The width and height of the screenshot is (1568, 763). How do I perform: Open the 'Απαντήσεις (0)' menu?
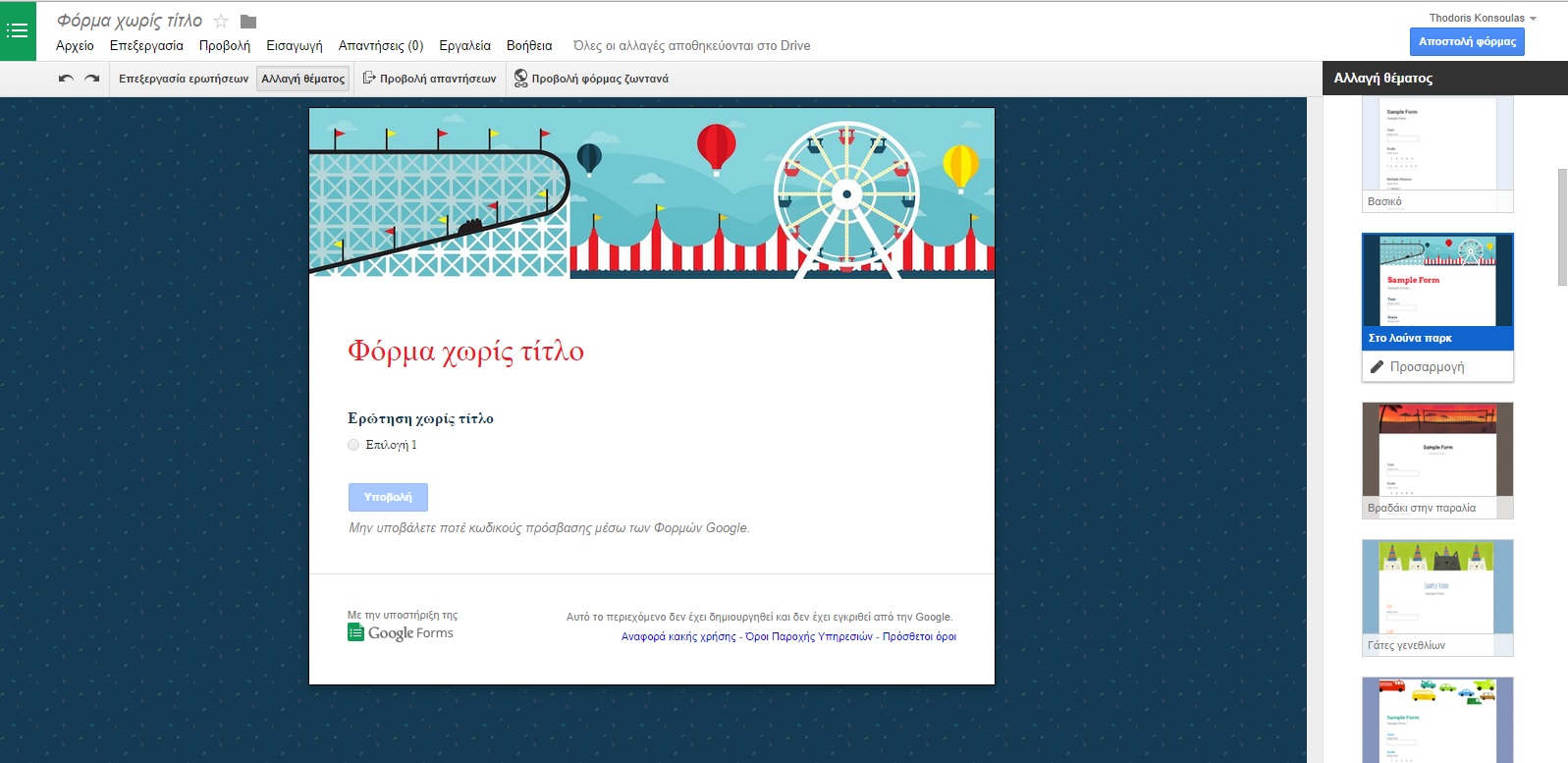pos(380,45)
